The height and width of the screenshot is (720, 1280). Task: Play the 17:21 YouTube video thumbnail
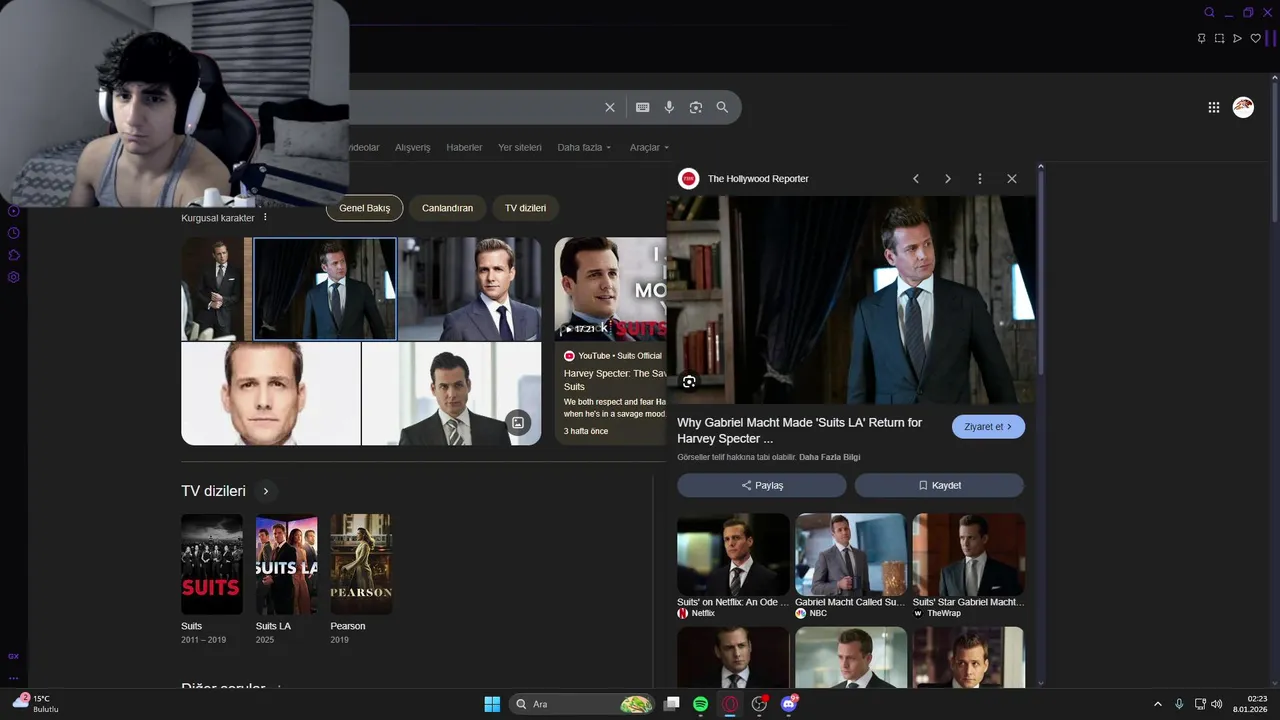click(610, 289)
